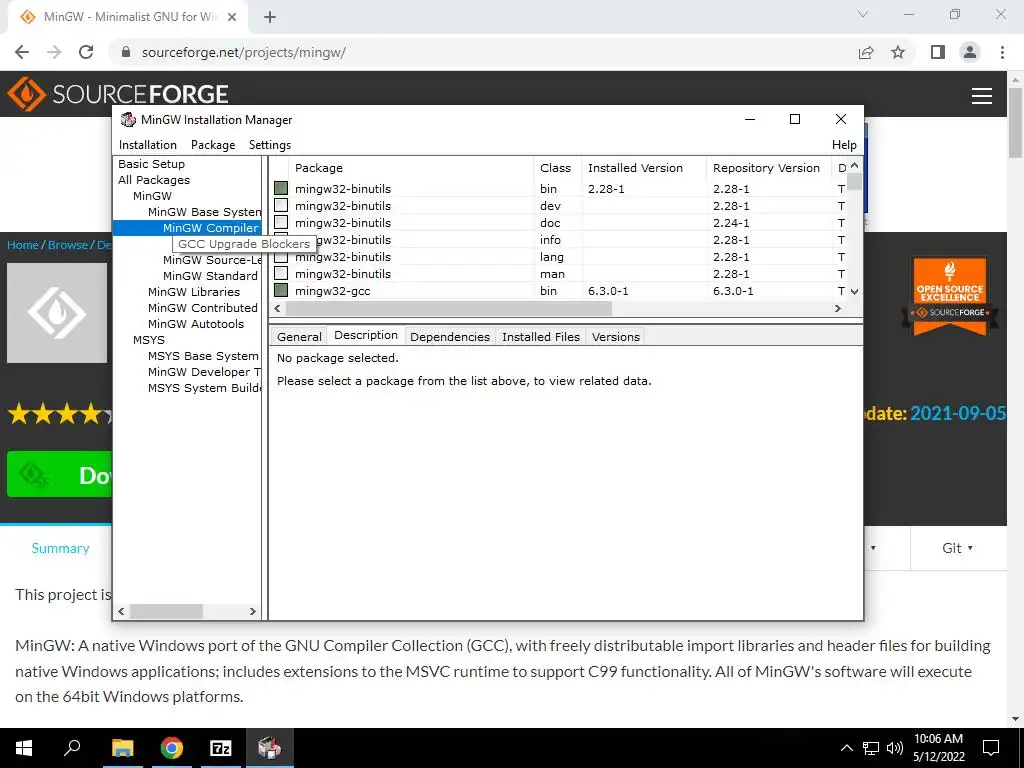This screenshot has width=1024, height=768.
Task: Open the Help menu
Action: (844, 145)
